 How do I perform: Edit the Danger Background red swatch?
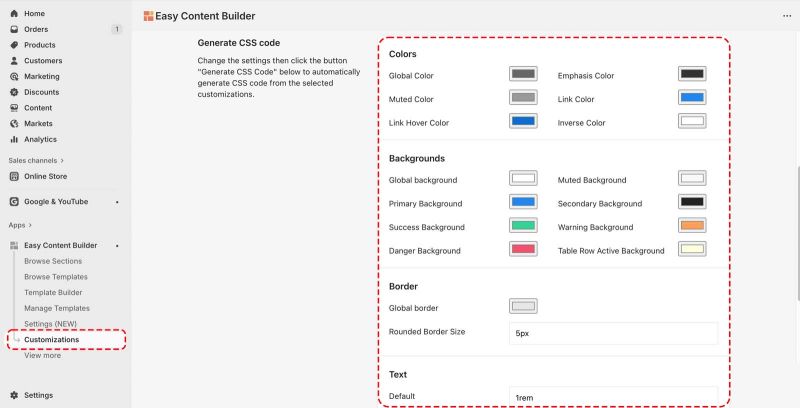pyautogui.click(x=523, y=249)
